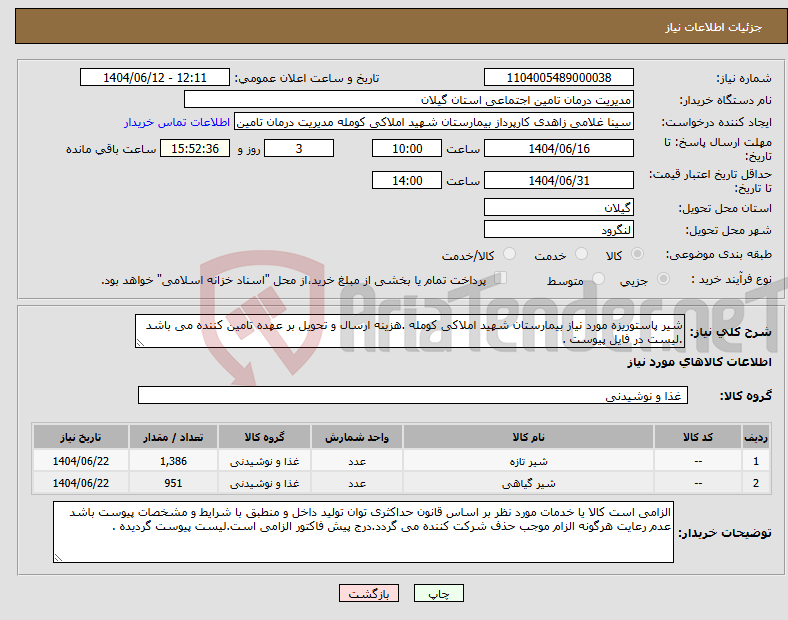Viewport: 788px width, 620px height.
Task: Click the گروه کالا table column header
Action: (x=264, y=437)
